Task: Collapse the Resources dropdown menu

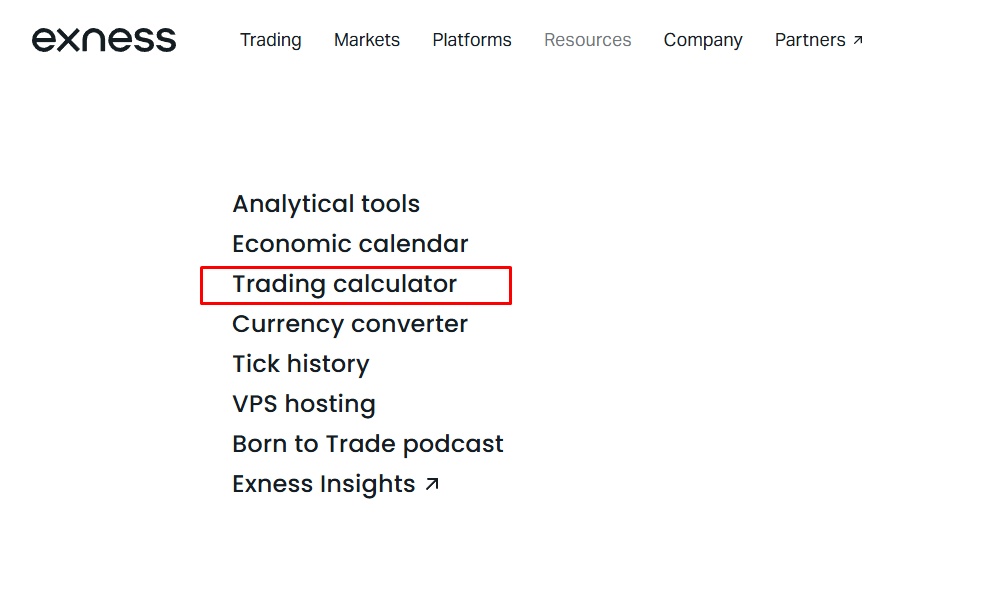Action: tap(587, 40)
